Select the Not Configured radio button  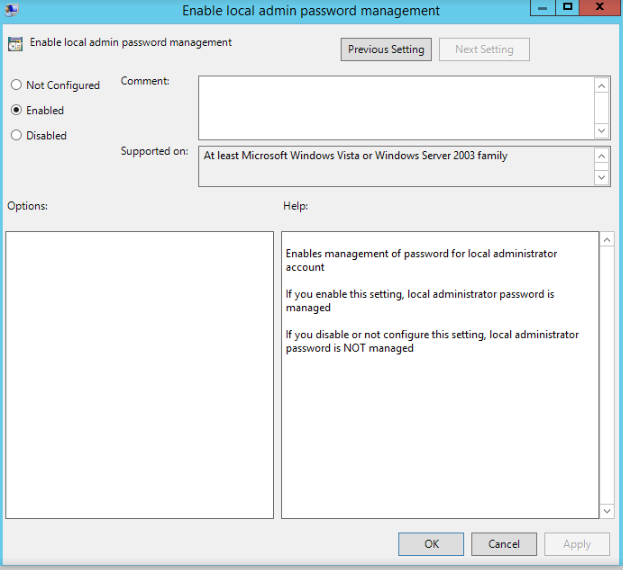[16, 86]
